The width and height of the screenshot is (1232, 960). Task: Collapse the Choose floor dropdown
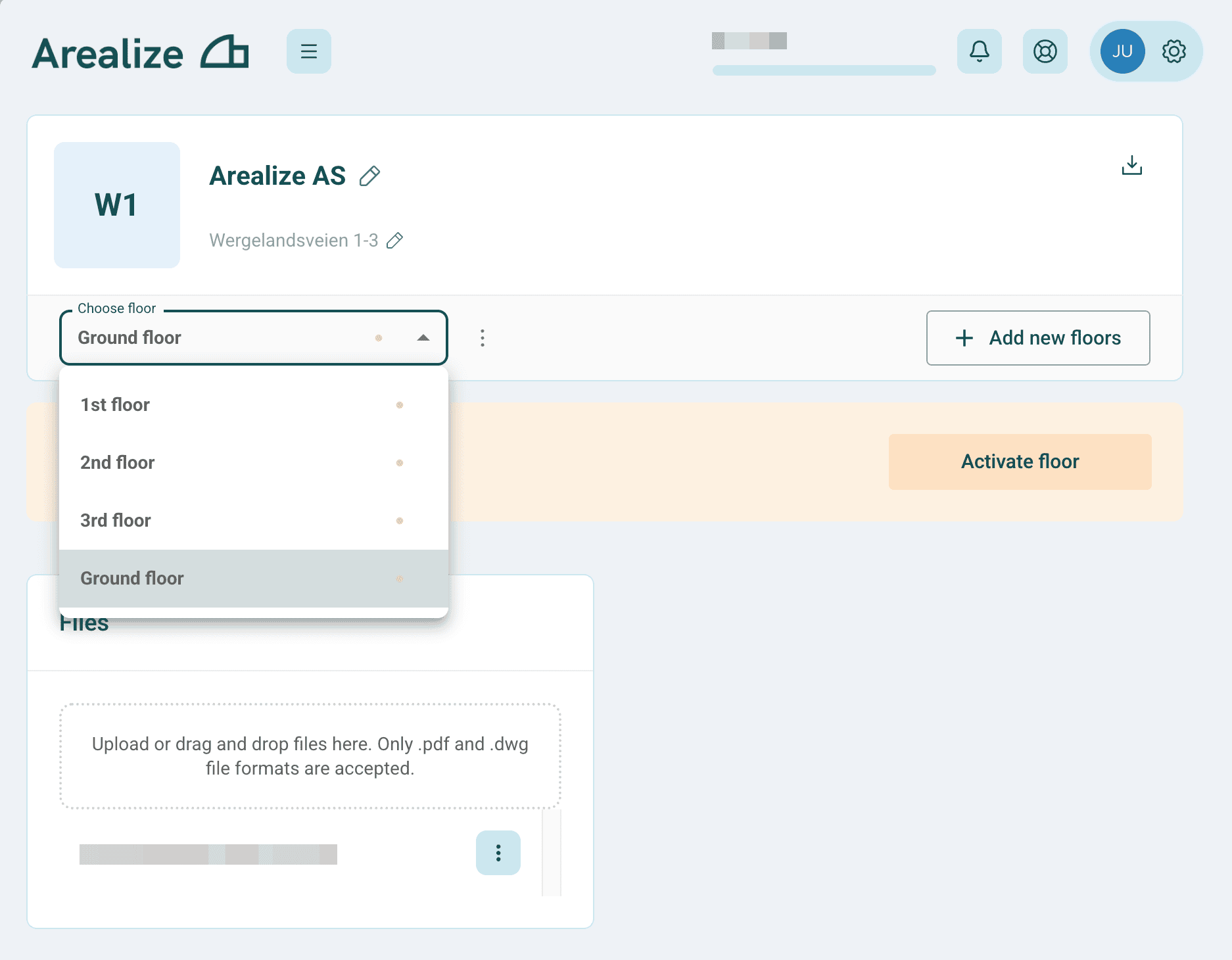(x=423, y=338)
